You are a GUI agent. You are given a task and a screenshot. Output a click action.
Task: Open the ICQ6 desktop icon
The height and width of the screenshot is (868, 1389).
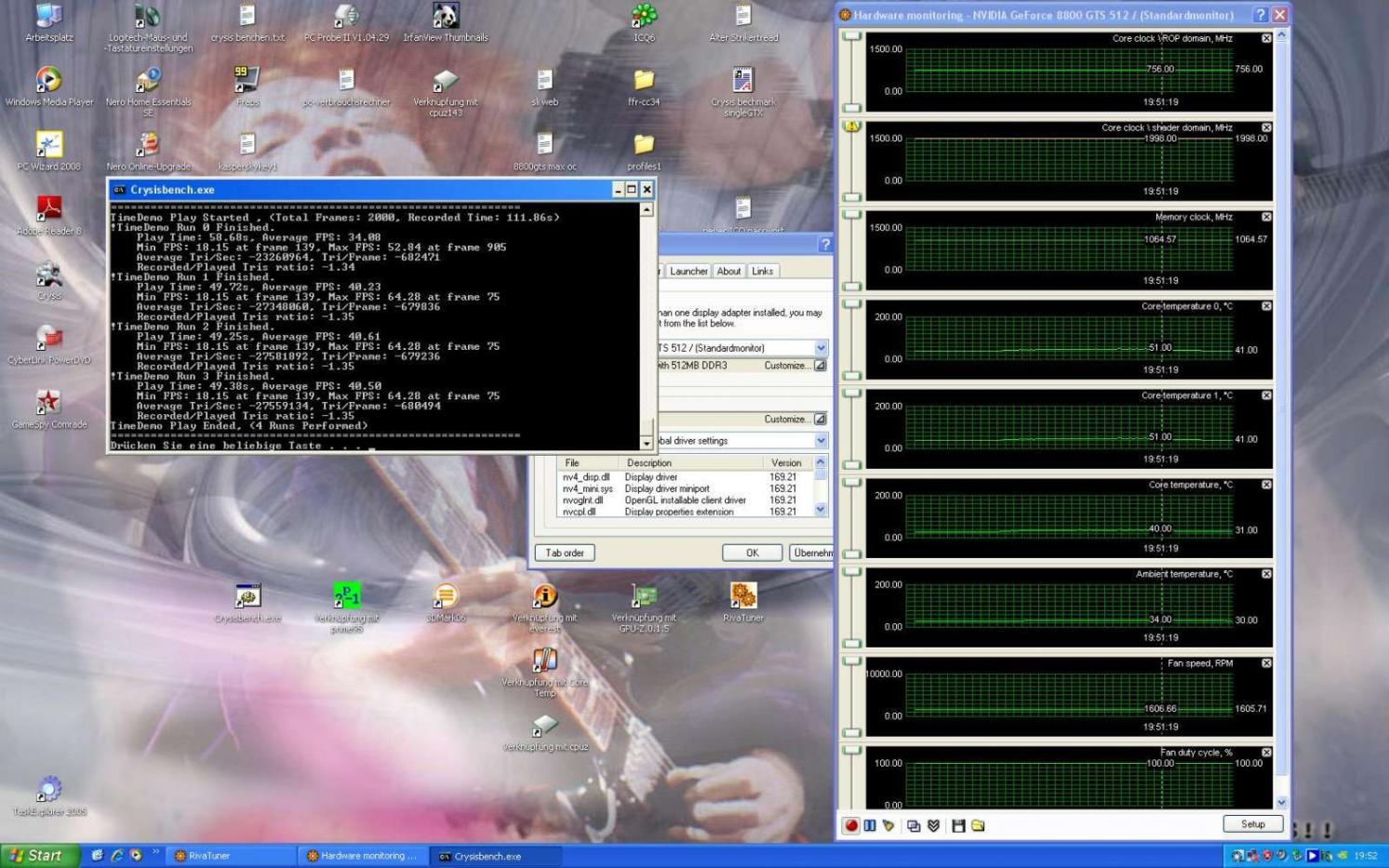[644, 22]
